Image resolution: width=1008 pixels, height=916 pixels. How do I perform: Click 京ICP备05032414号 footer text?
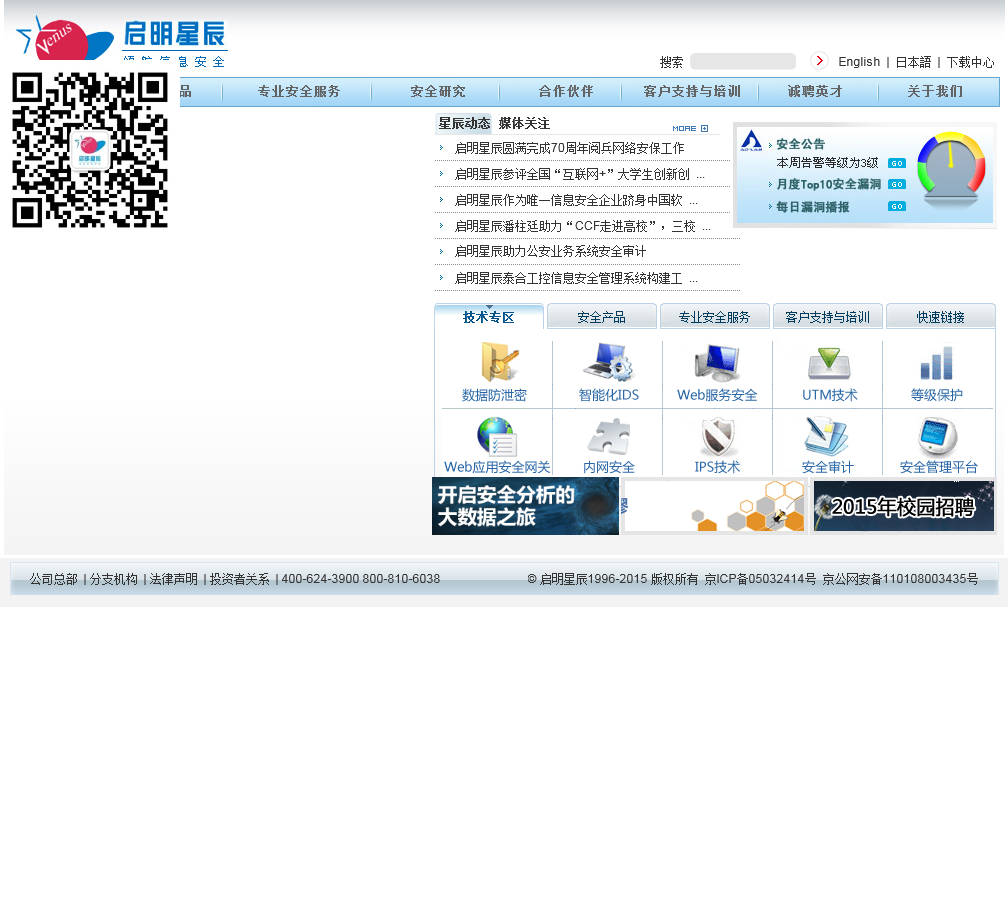(x=760, y=579)
